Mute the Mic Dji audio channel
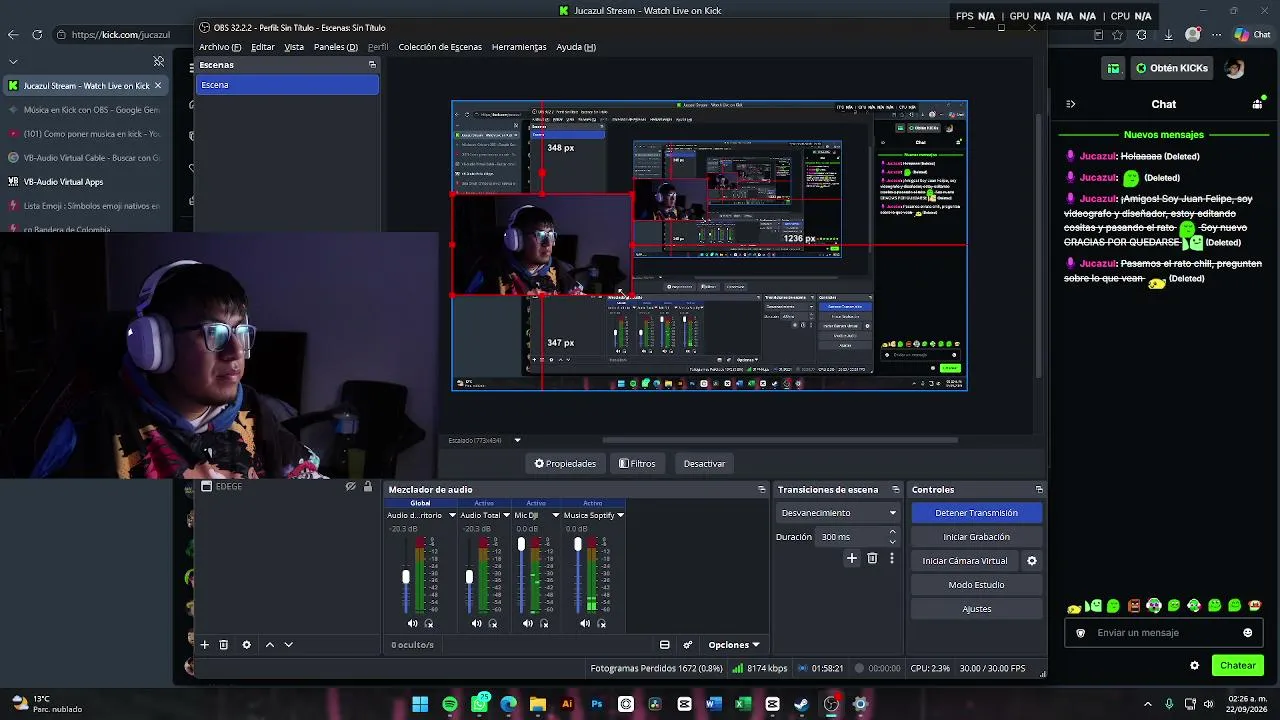This screenshot has height=720, width=1280. pos(528,624)
